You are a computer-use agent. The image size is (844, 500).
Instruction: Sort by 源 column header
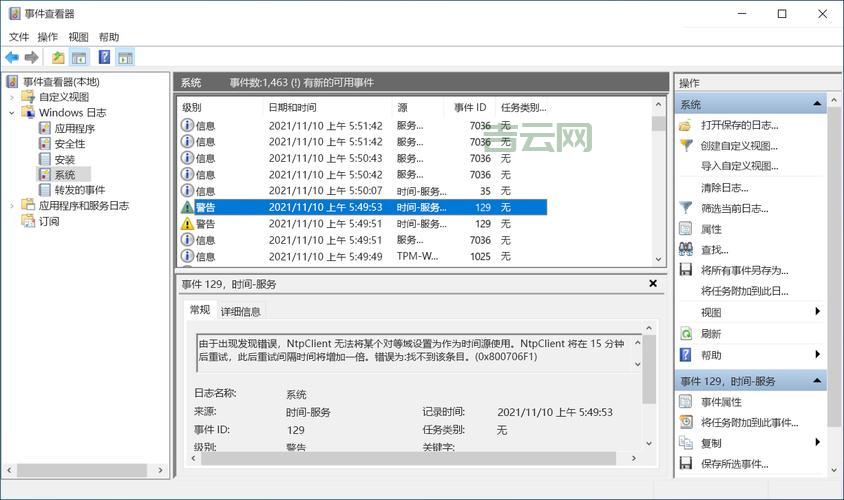(418, 108)
